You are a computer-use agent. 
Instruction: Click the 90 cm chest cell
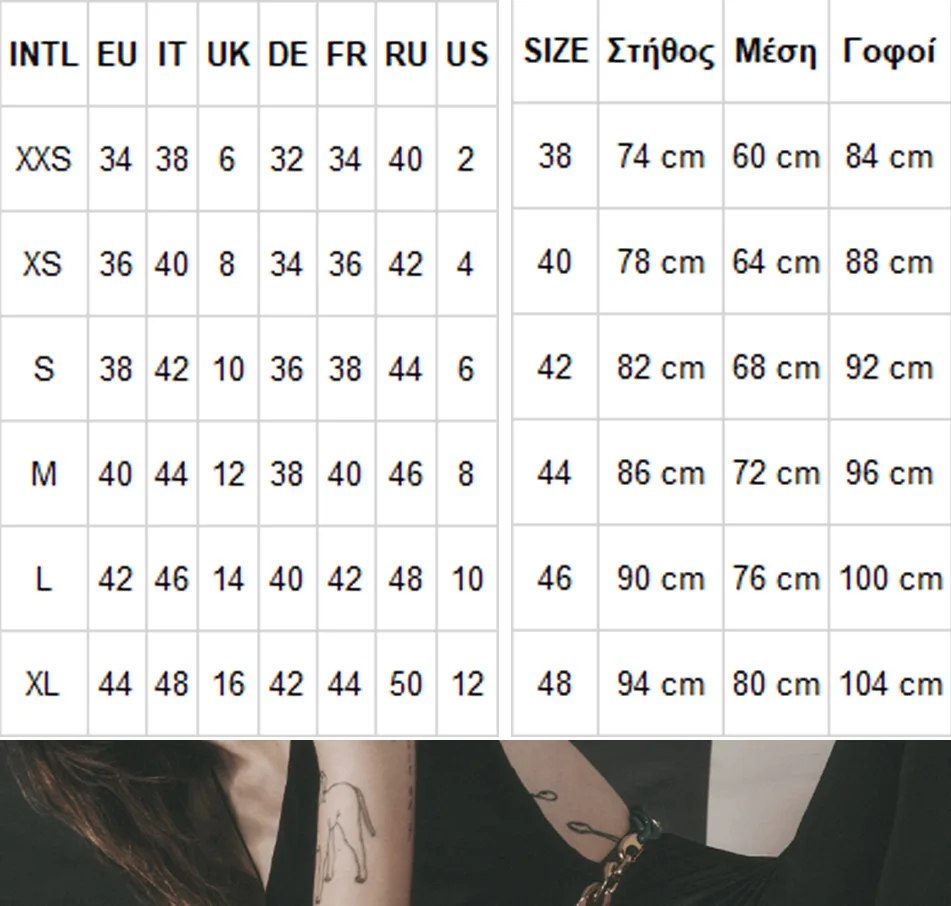click(660, 578)
